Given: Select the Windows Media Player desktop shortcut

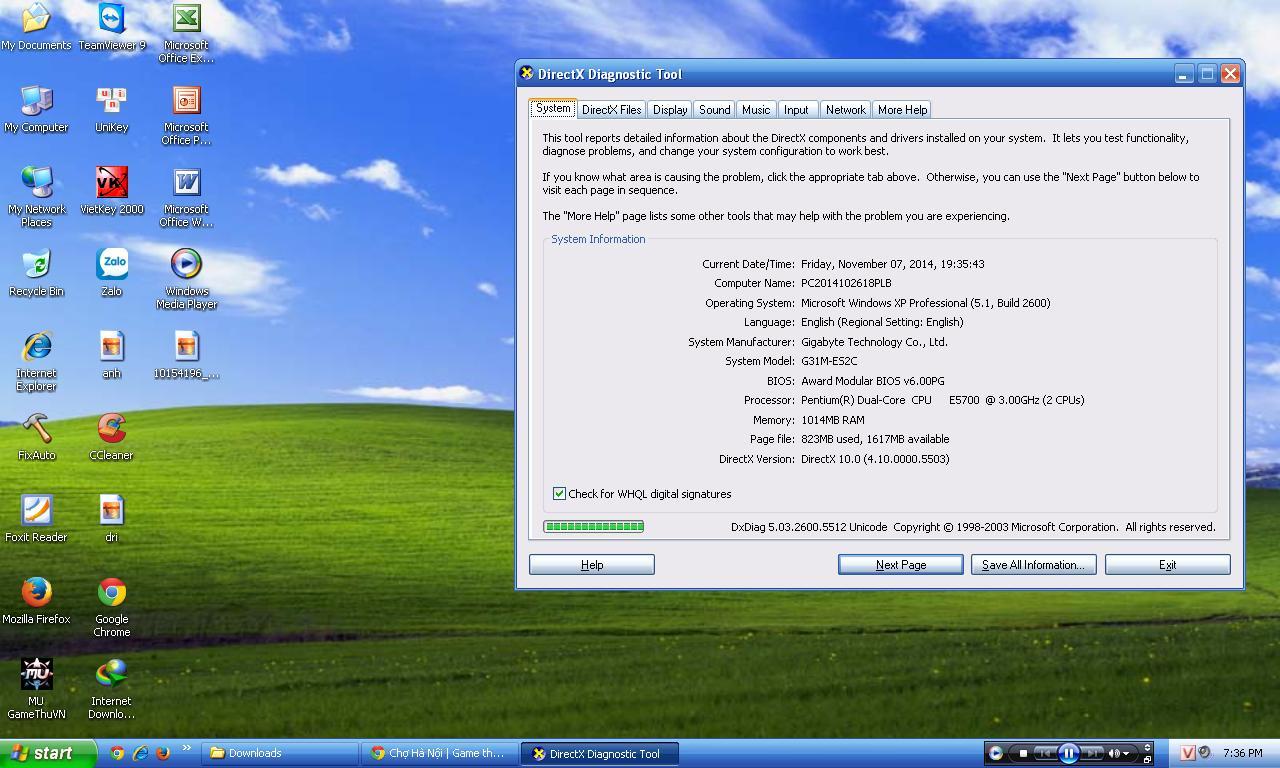Looking at the screenshot, I should click(x=186, y=278).
